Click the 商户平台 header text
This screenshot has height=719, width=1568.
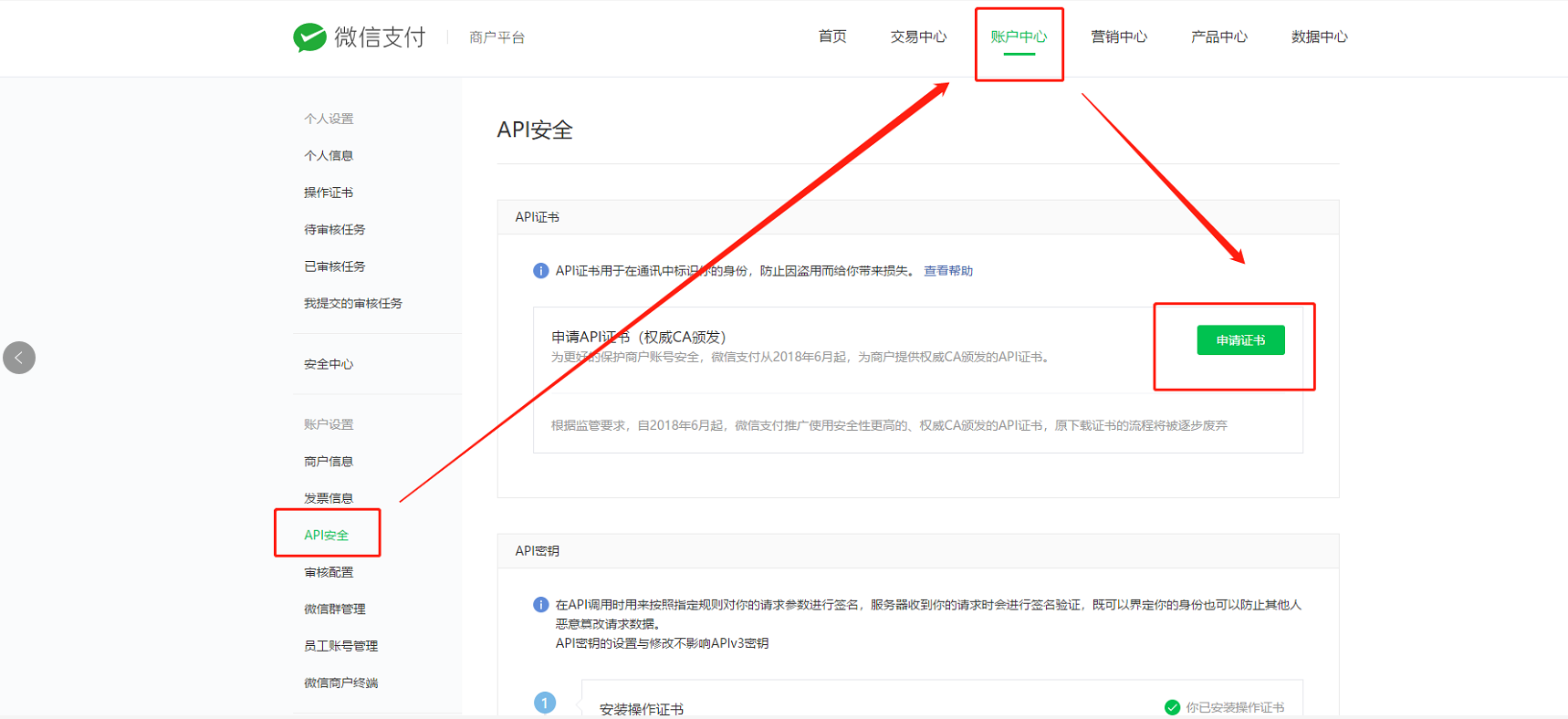click(x=497, y=37)
